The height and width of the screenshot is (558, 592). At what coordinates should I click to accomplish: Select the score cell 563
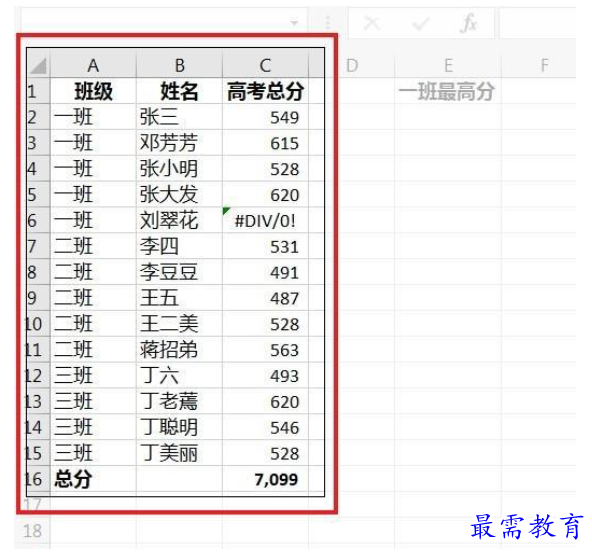tap(265, 350)
